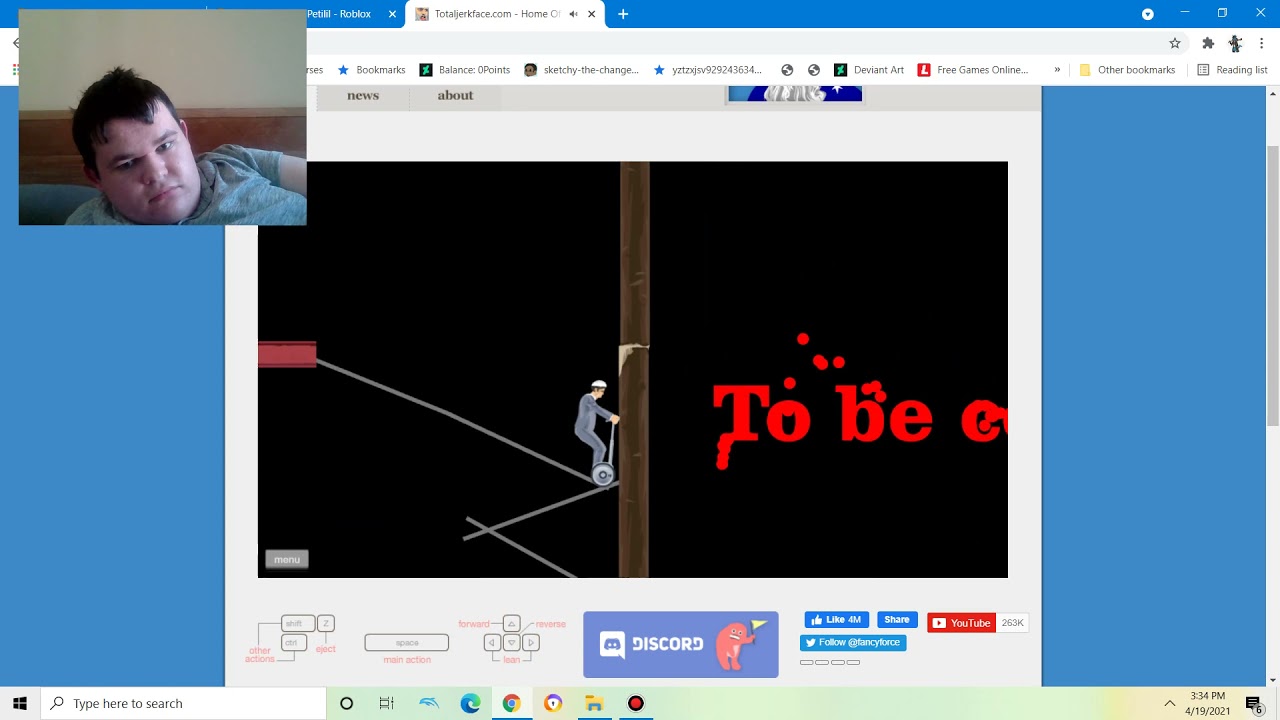This screenshot has height=720, width=1280.
Task: Click the shift key control graphic
Action: [x=298, y=623]
